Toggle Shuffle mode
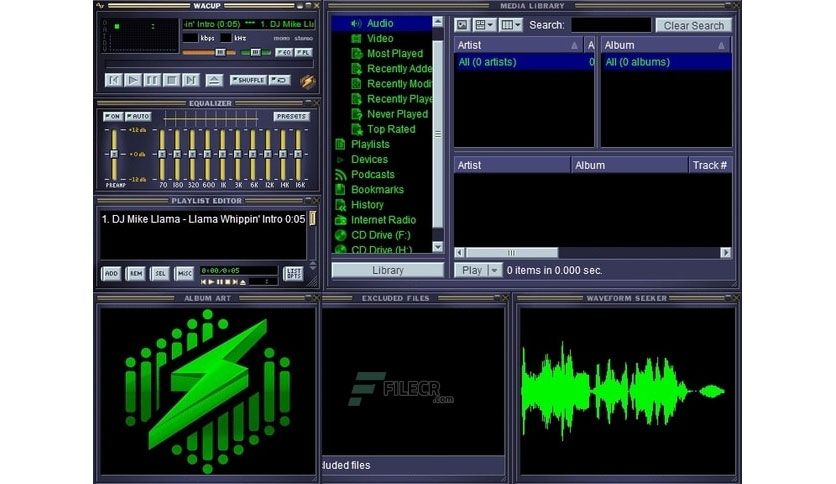Viewport: 836px width, 484px height. (248, 80)
